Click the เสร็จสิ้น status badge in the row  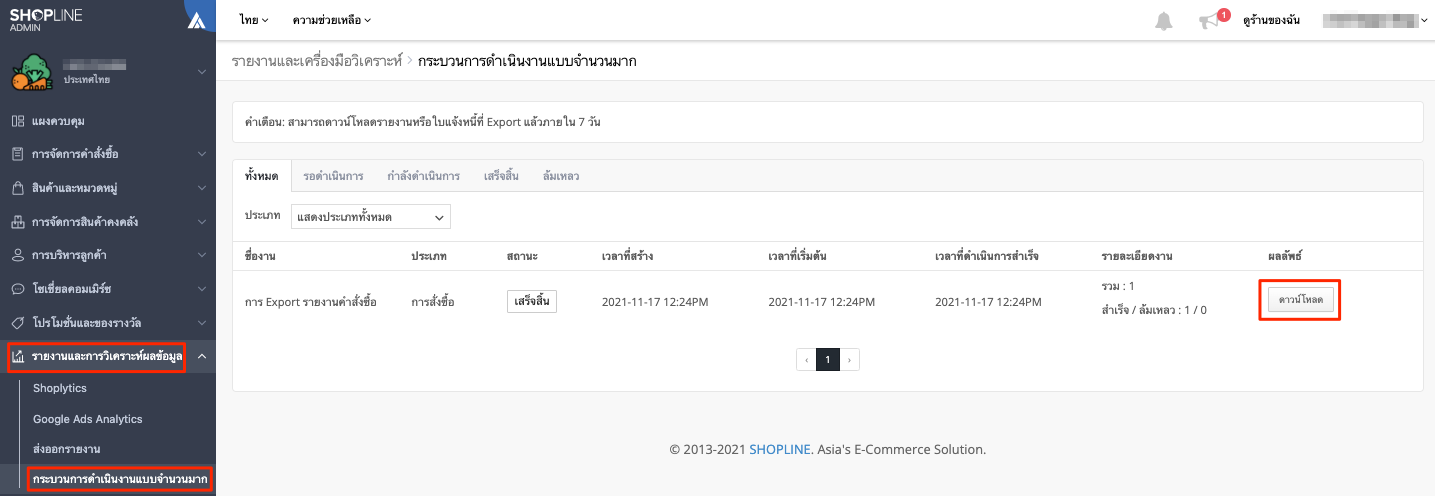click(532, 301)
